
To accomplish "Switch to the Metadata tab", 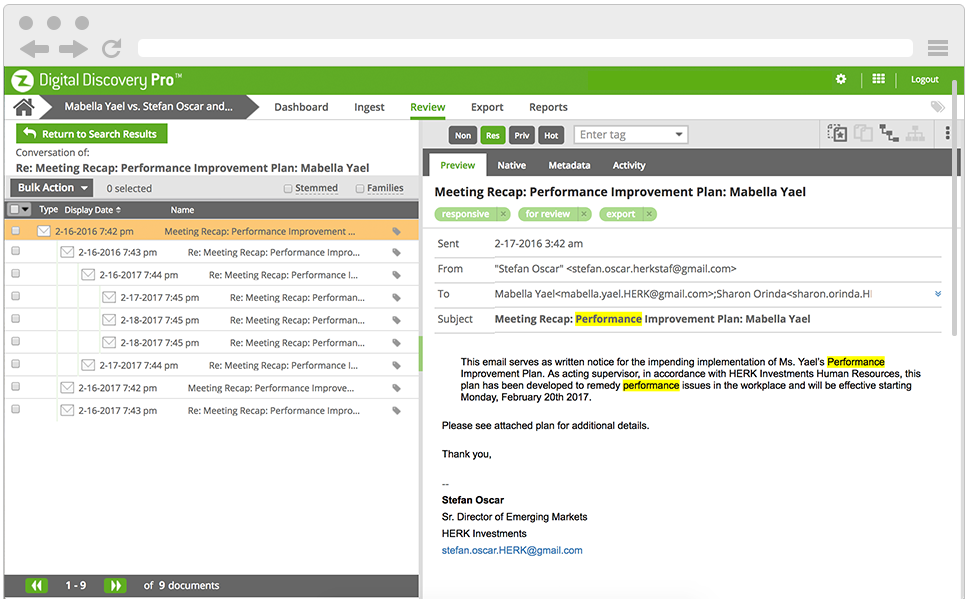I will (569, 165).
